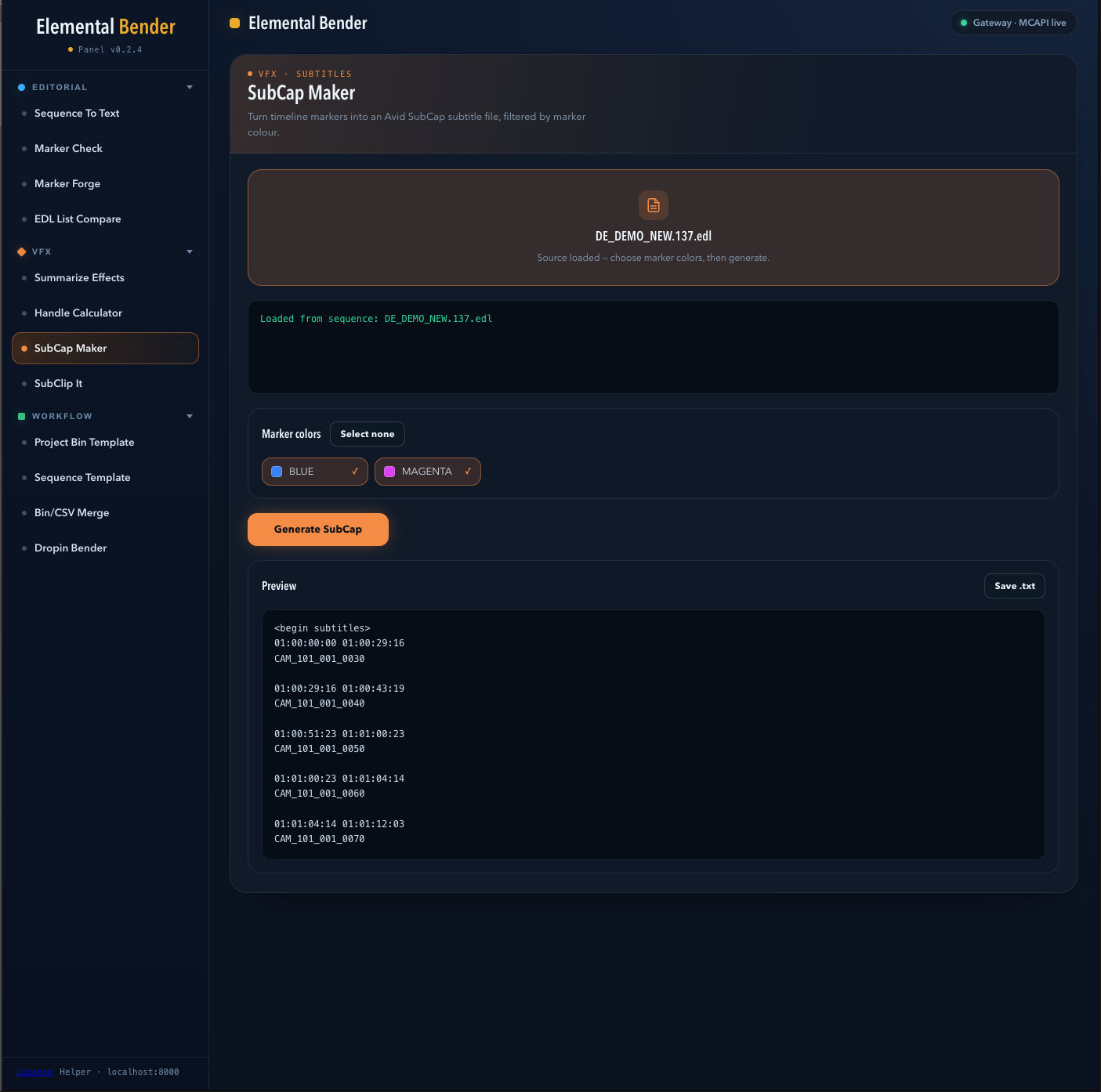The height and width of the screenshot is (1092, 1101).
Task: Open the License link
Action: [34, 1072]
